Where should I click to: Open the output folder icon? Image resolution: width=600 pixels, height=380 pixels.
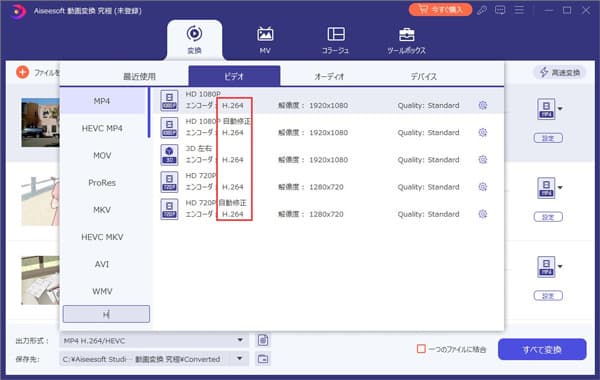[x=263, y=359]
